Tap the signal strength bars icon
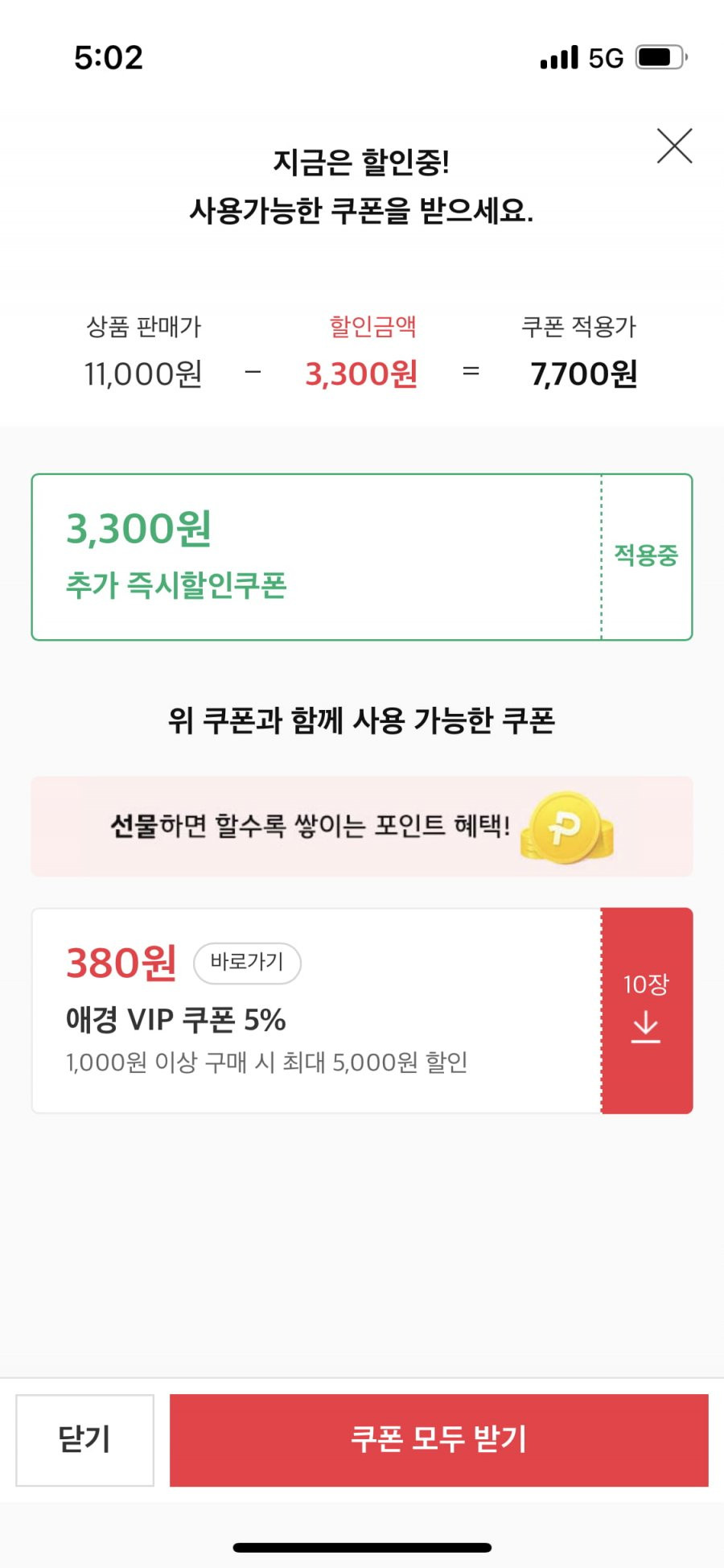 click(x=559, y=58)
